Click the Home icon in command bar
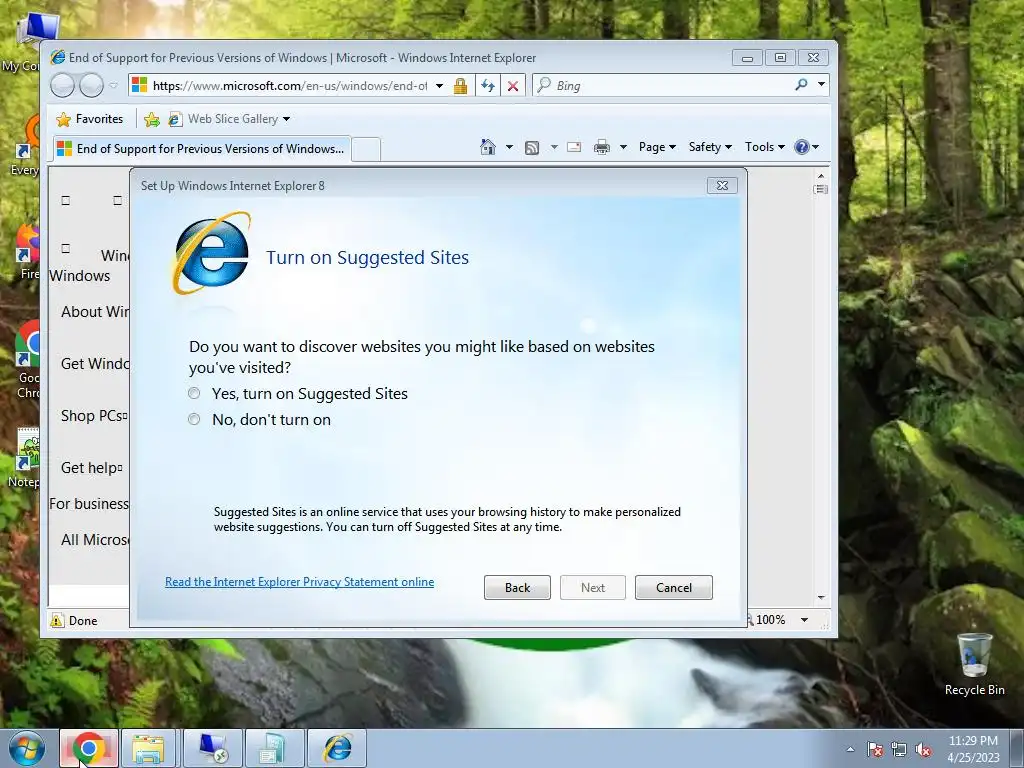This screenshot has width=1024, height=768. coord(488,147)
